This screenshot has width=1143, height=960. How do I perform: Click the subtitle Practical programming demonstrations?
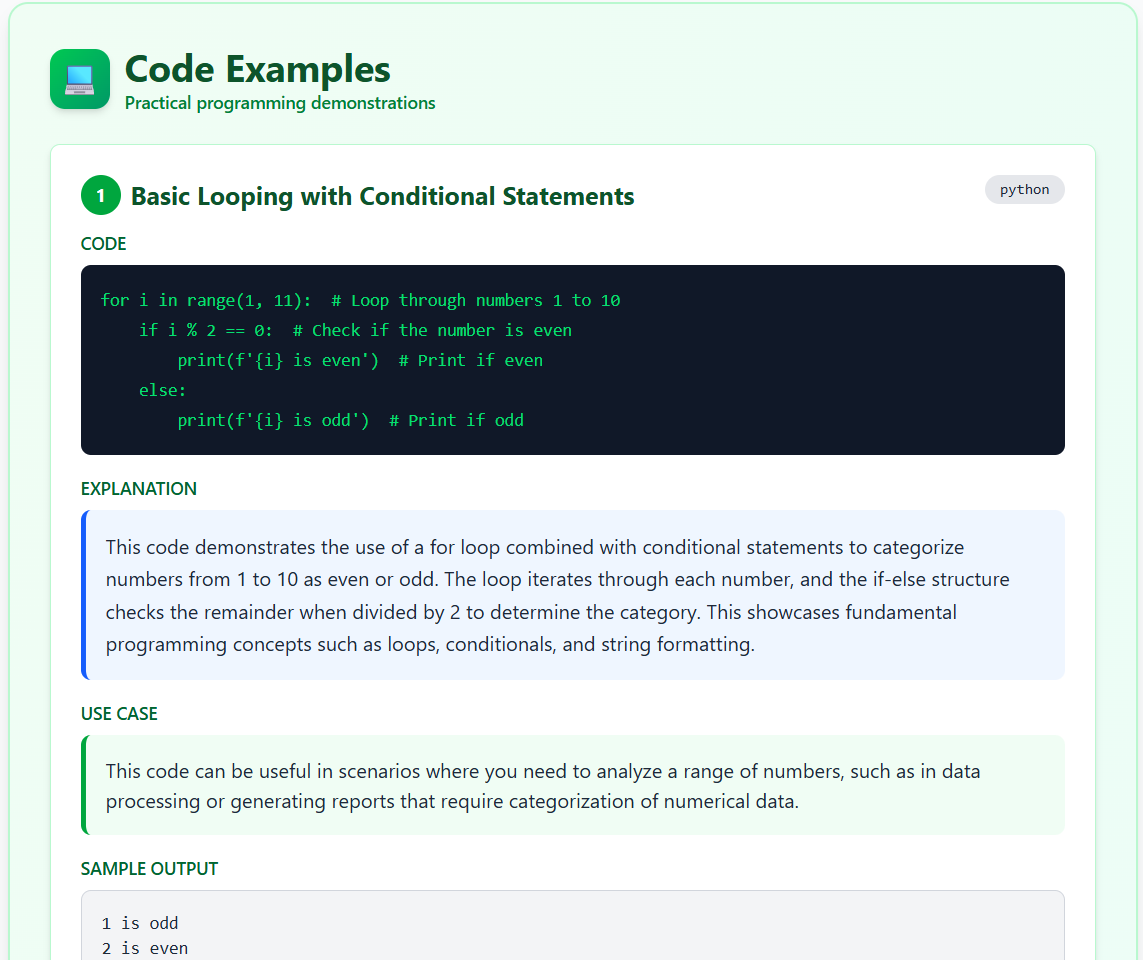(279, 102)
